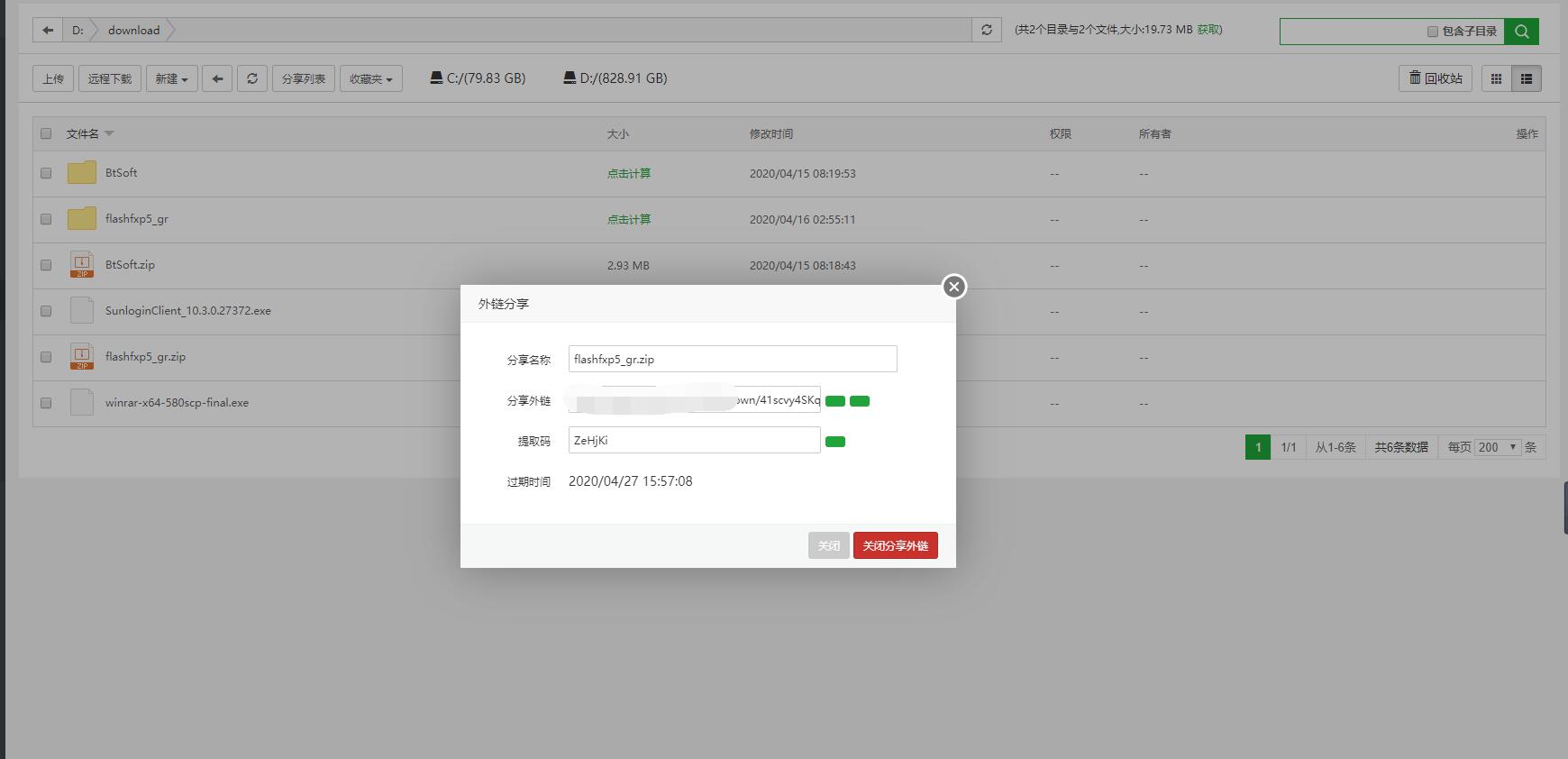Switch to the C:/ drive (79.83 GB)
This screenshot has height=759, width=1568.
(478, 78)
